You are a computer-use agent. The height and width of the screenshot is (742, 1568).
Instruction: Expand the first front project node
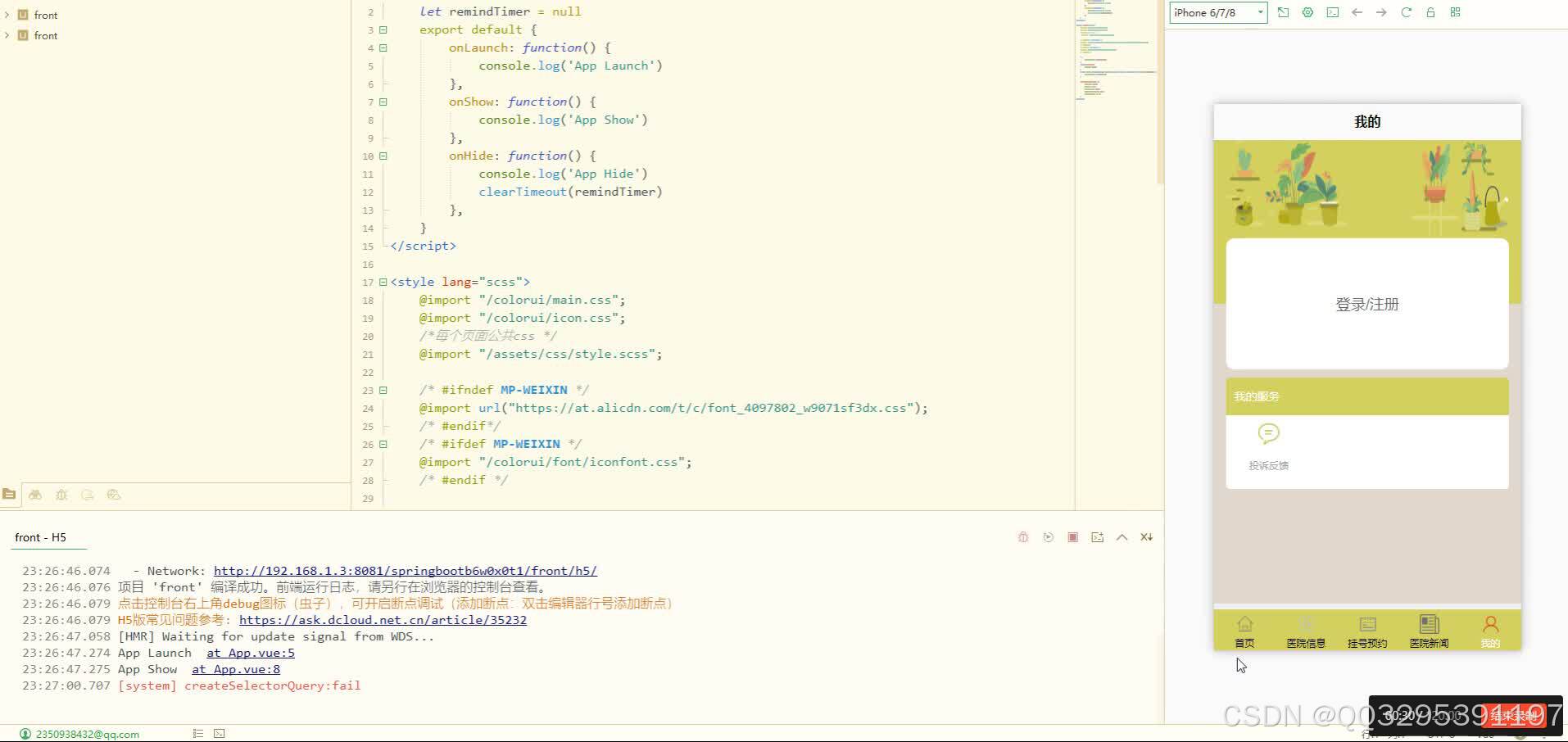click(7, 15)
